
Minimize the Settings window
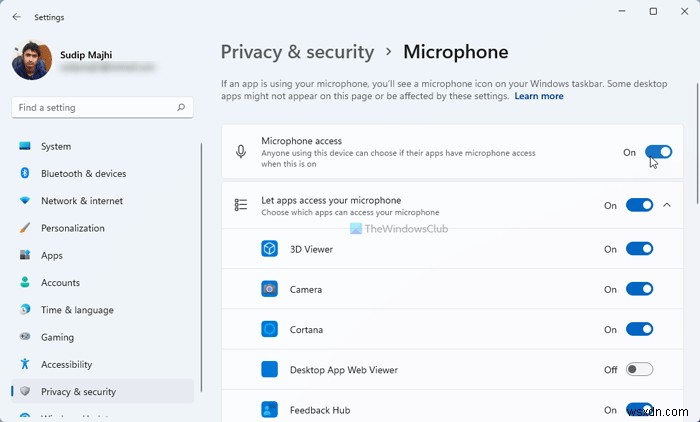[x=622, y=11]
